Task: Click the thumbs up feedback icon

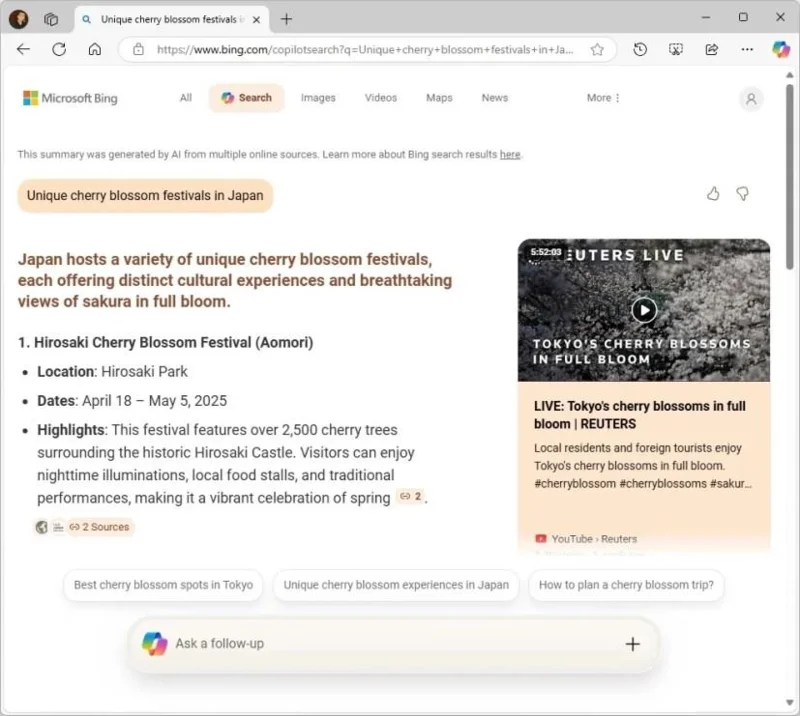Action: coord(713,193)
